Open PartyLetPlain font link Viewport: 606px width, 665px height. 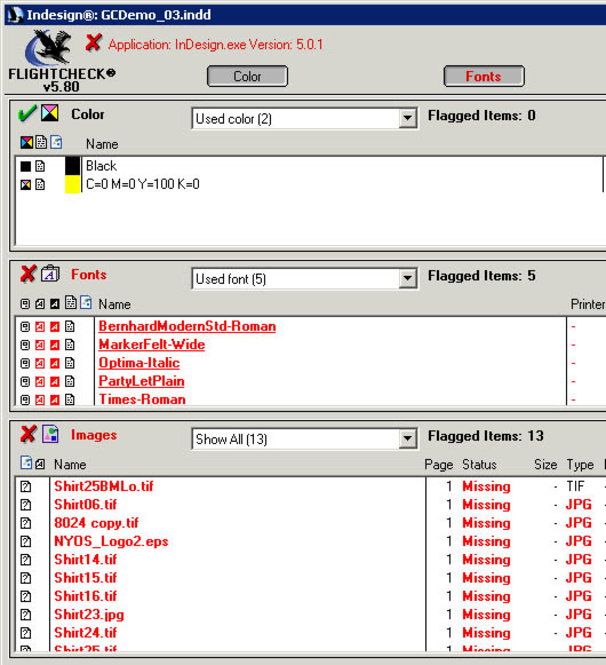tap(141, 381)
